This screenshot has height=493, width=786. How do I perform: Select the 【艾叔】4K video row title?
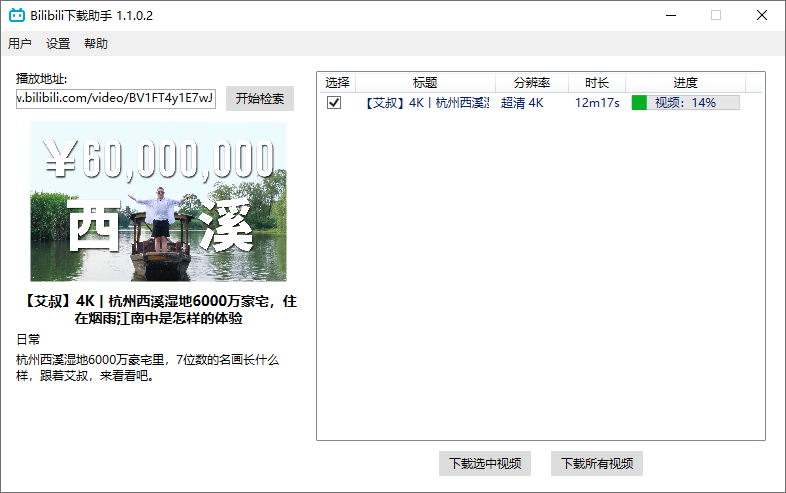point(425,103)
